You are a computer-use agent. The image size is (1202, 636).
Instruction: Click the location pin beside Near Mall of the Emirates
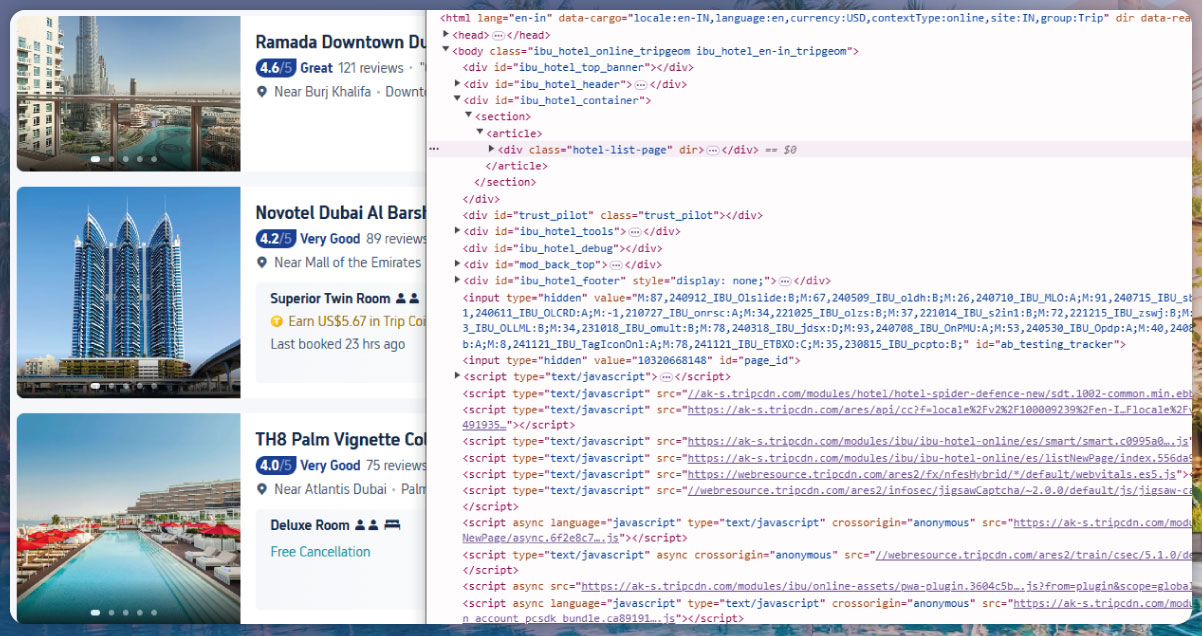(x=262, y=263)
